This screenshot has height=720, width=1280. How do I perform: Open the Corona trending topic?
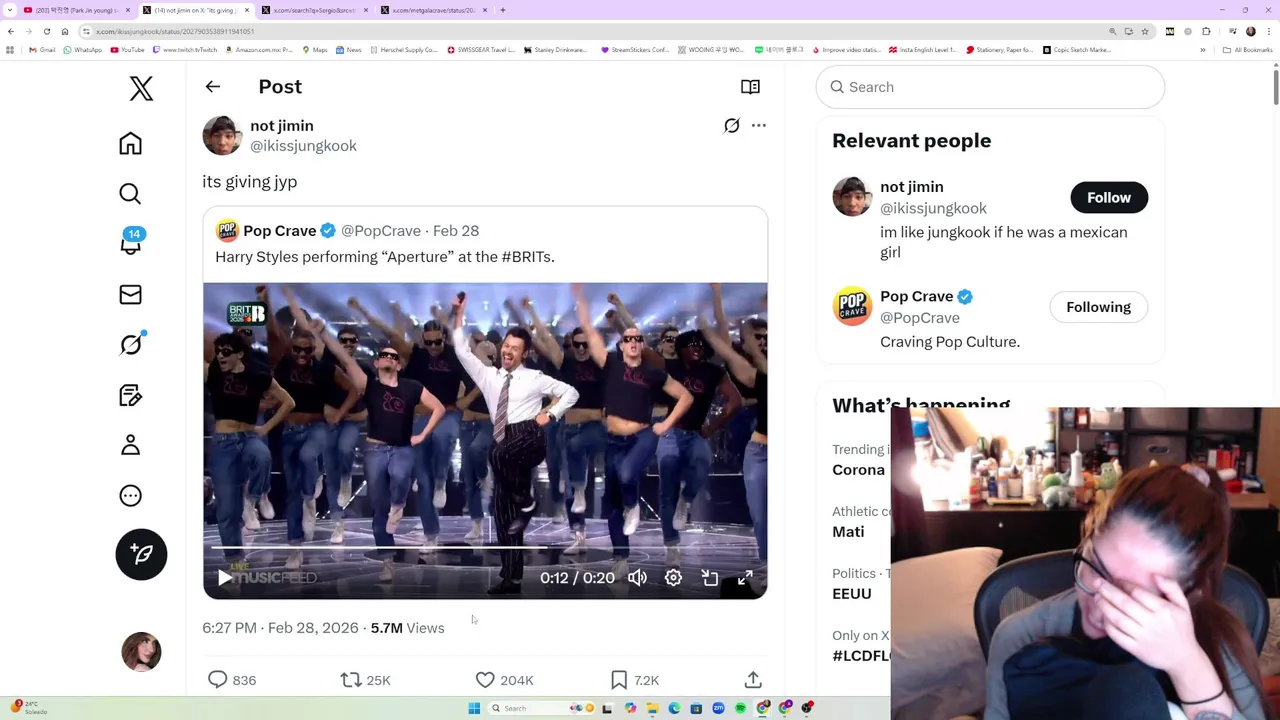pyautogui.click(x=858, y=470)
